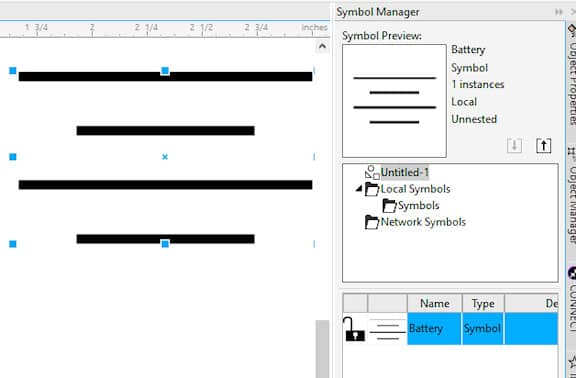Click the Symbol type cell of Battery
This screenshot has width=576, height=378.
[483, 328]
